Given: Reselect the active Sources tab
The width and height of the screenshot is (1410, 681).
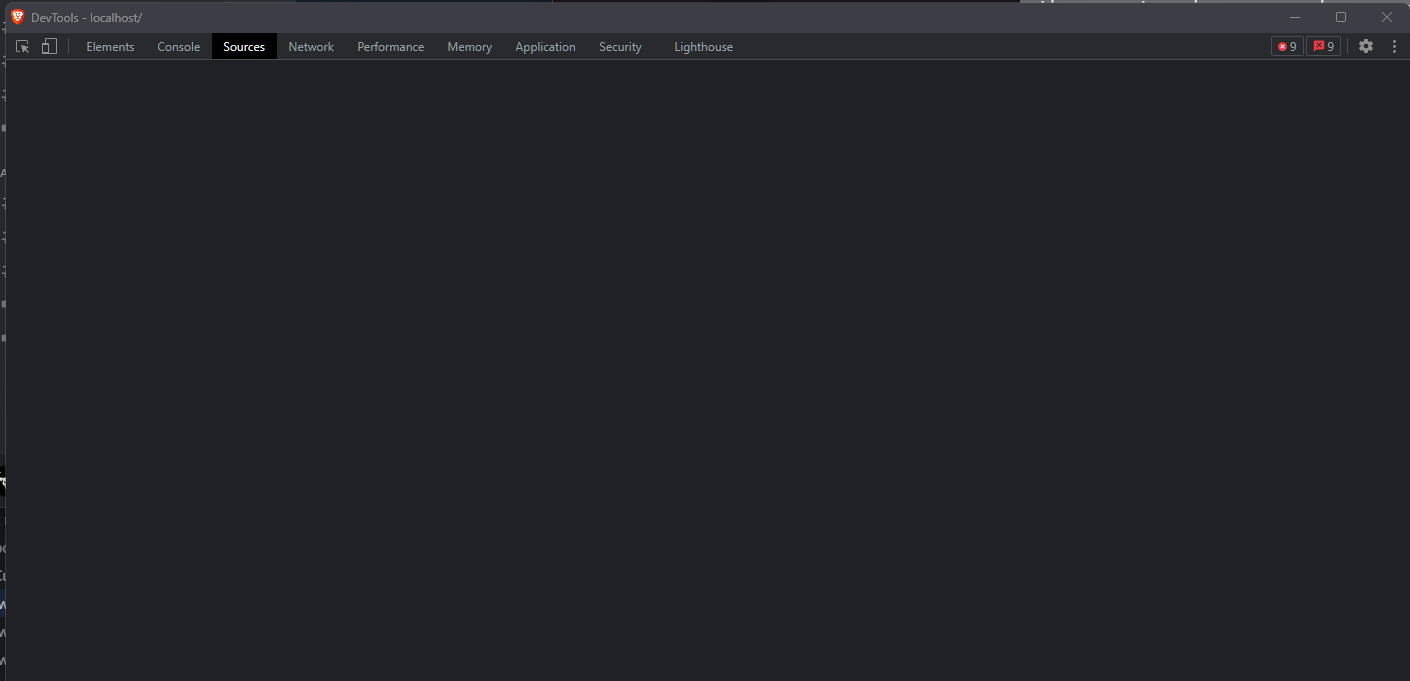Looking at the screenshot, I should pyautogui.click(x=243, y=46).
